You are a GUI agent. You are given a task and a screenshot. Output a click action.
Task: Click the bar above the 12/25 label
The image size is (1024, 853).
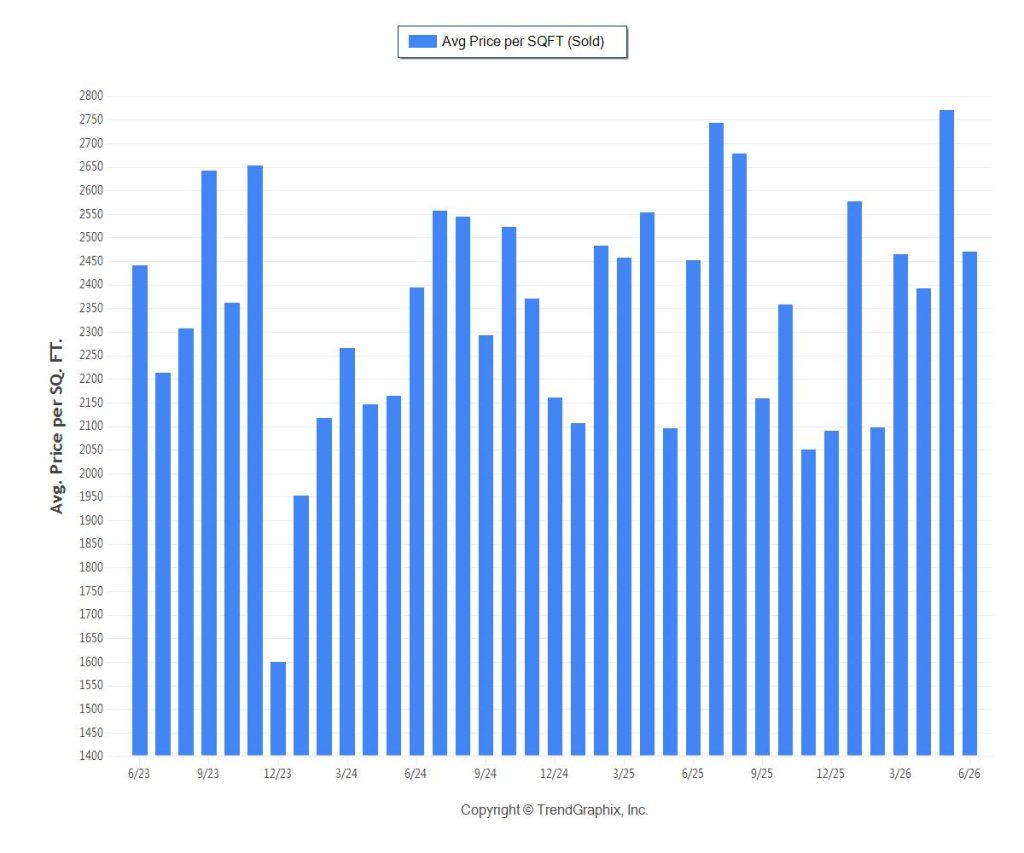[x=831, y=593]
